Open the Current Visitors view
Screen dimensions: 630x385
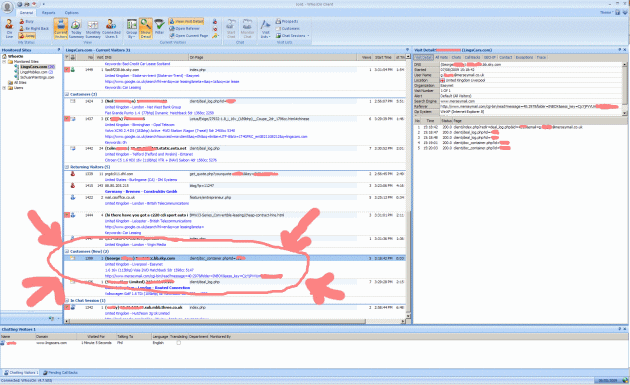(x=61, y=29)
